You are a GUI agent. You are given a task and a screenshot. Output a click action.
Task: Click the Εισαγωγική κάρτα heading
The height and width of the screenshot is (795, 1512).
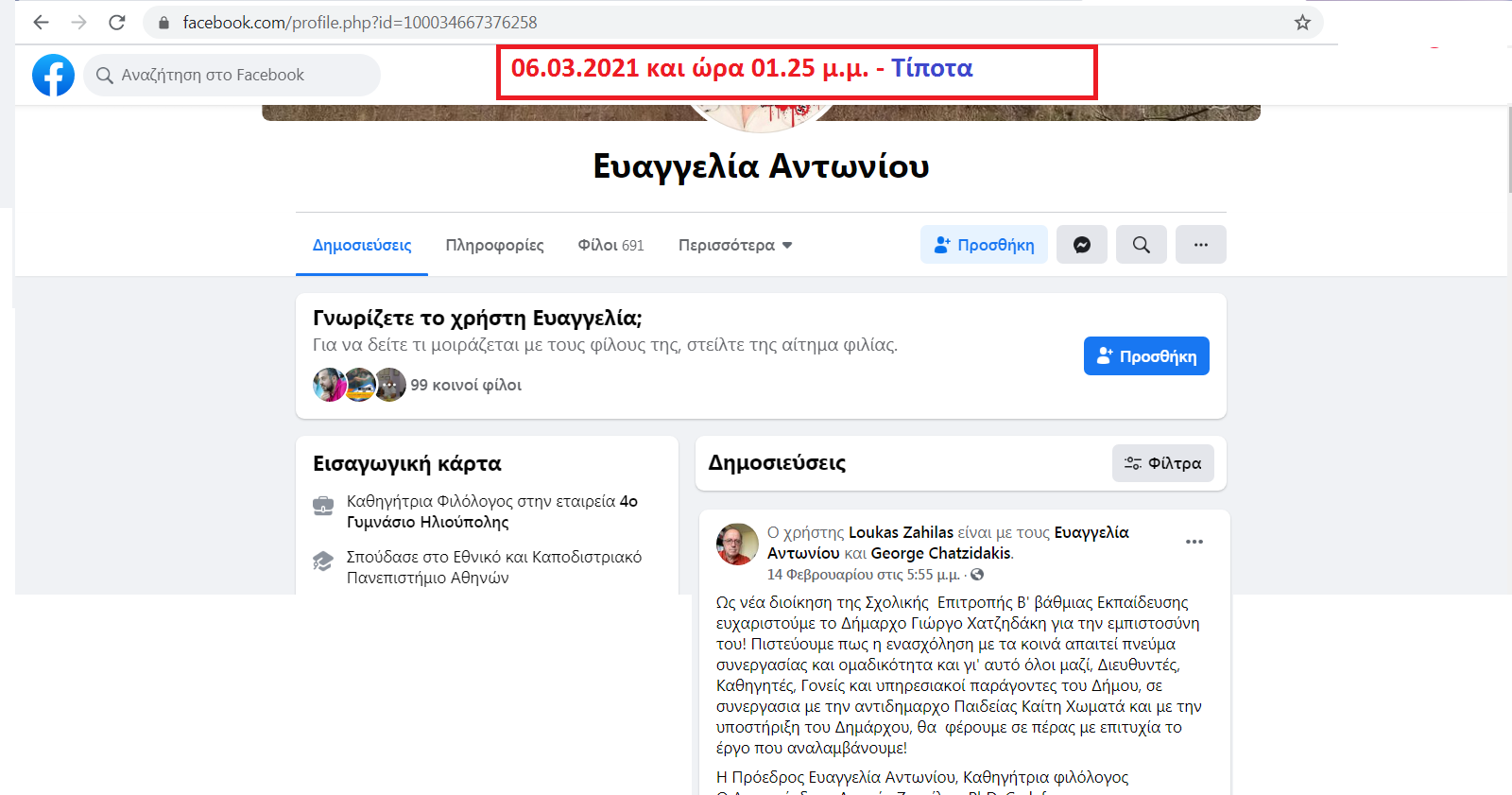pyautogui.click(x=407, y=463)
